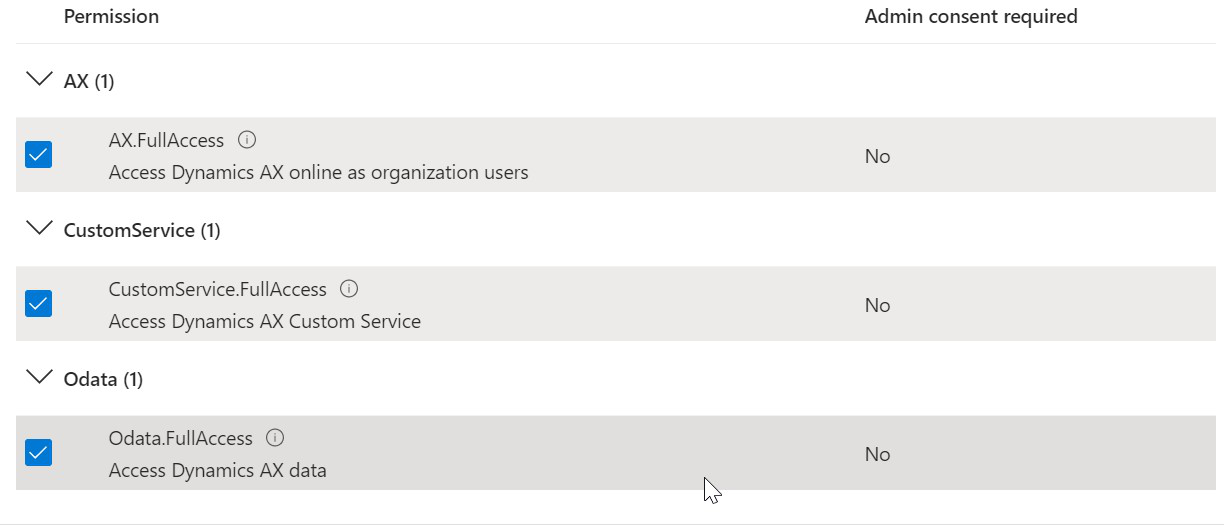Screen dimensions: 1224x531
Task: Select the CustomService.FullAccess permission name
Action: click(218, 289)
